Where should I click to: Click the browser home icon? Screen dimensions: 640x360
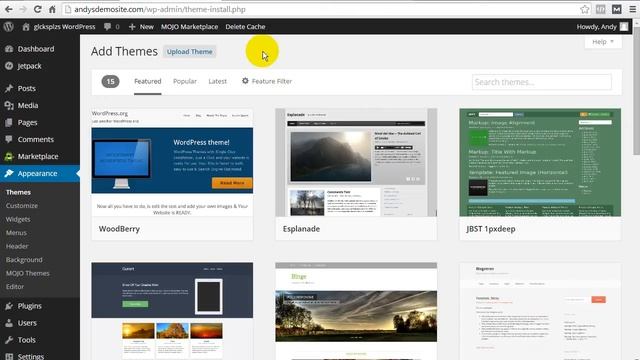pyautogui.click(x=52, y=9)
